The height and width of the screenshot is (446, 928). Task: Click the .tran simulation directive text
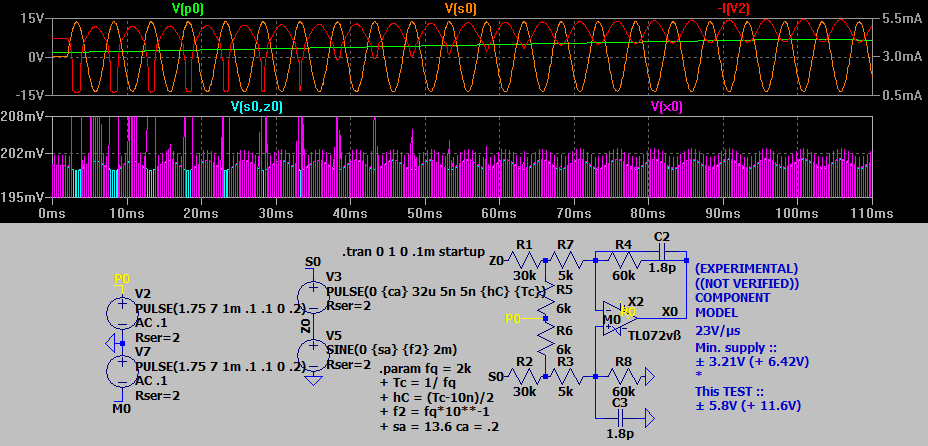pyautogui.click(x=413, y=251)
